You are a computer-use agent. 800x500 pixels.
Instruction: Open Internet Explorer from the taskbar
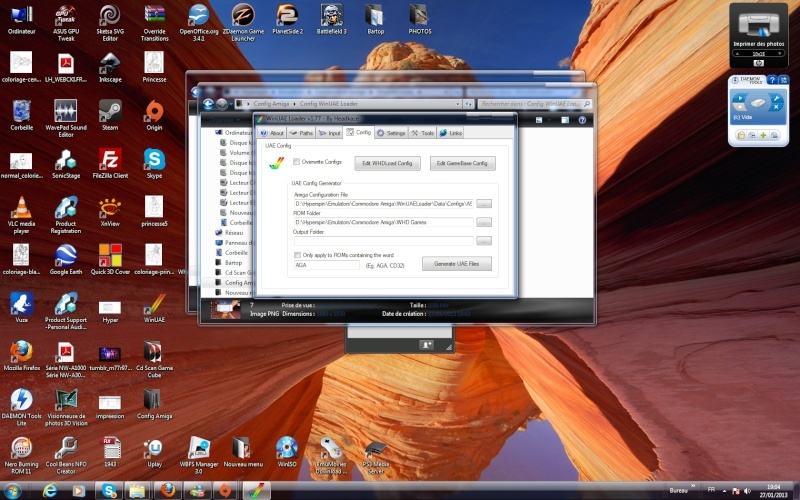pyautogui.click(x=50, y=491)
